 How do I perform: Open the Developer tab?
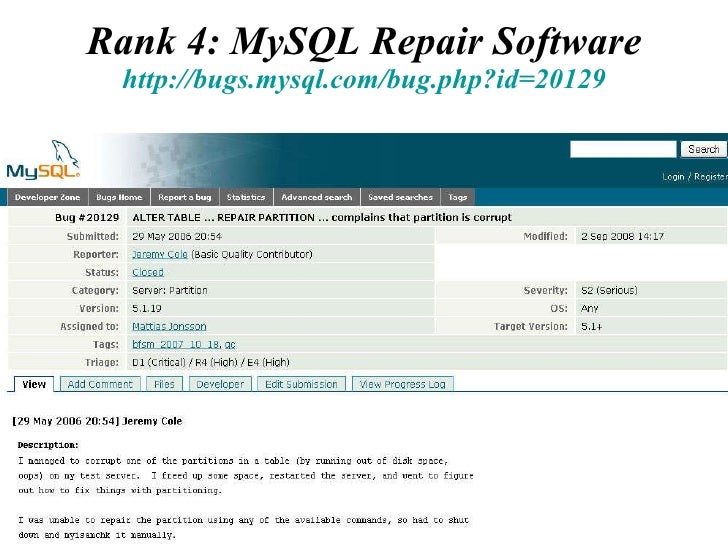coord(220,384)
